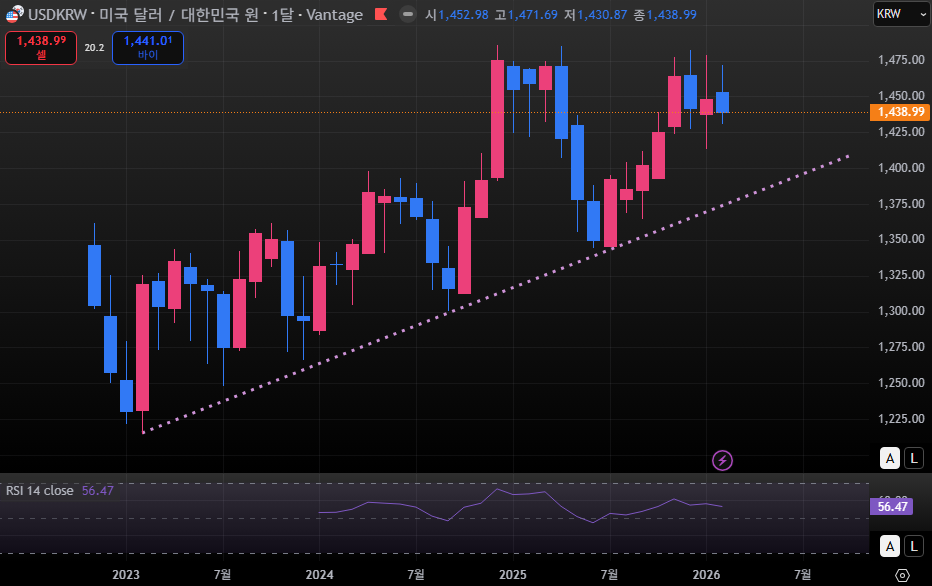This screenshot has width=932, height=586.
Task: Toggle auto scale on main price chart
Action: coord(888,458)
